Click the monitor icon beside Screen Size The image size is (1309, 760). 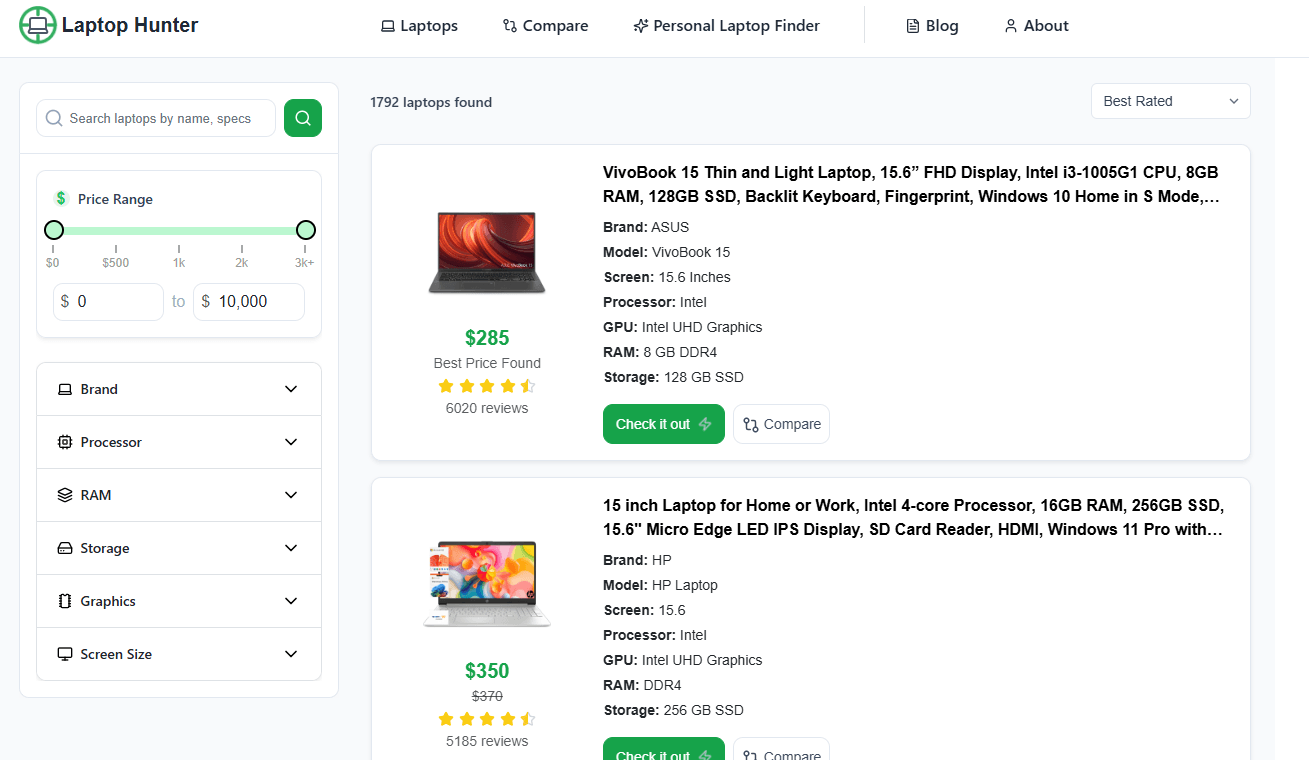pos(65,654)
